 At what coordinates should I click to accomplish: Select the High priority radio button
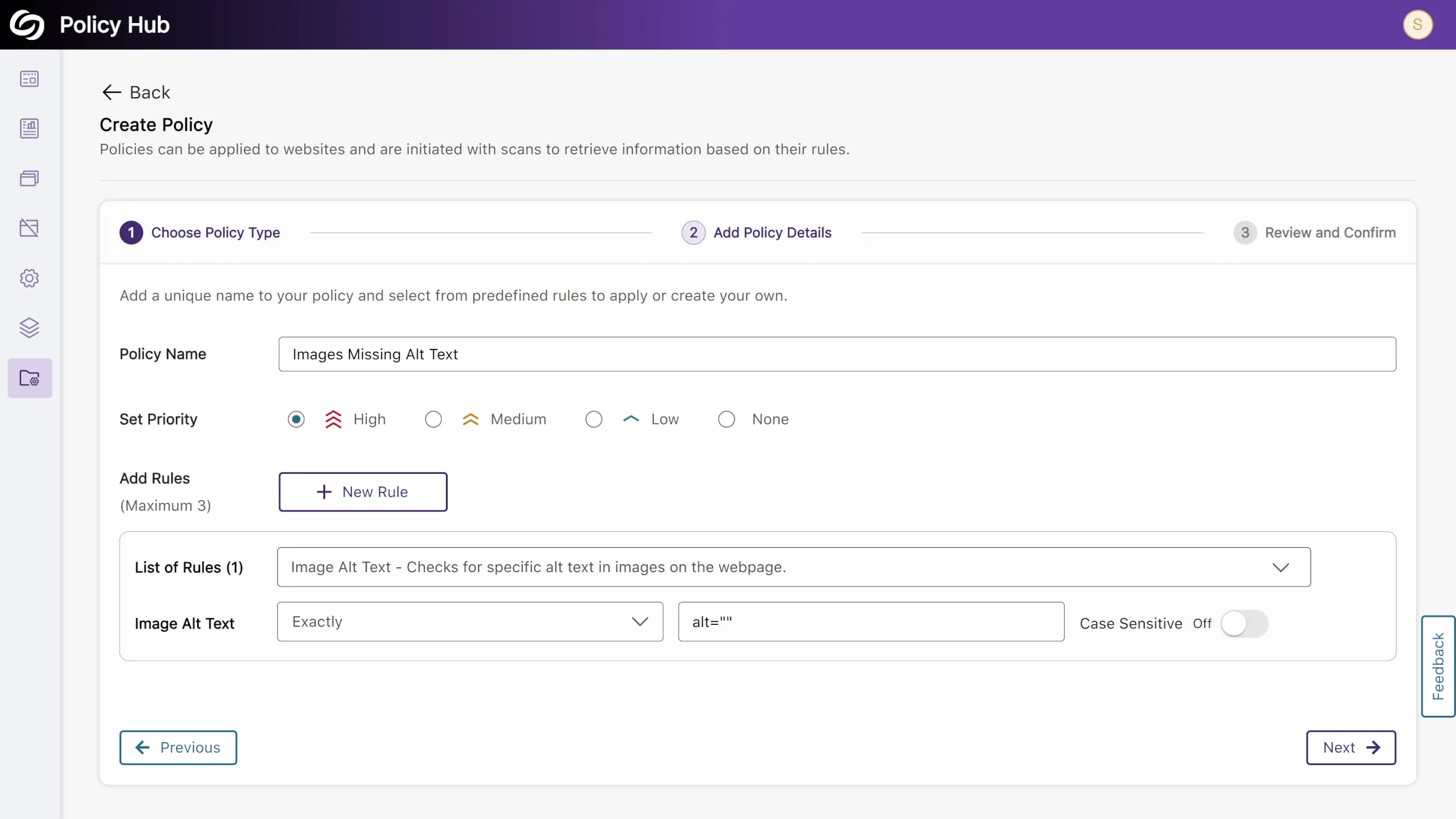pyautogui.click(x=296, y=419)
